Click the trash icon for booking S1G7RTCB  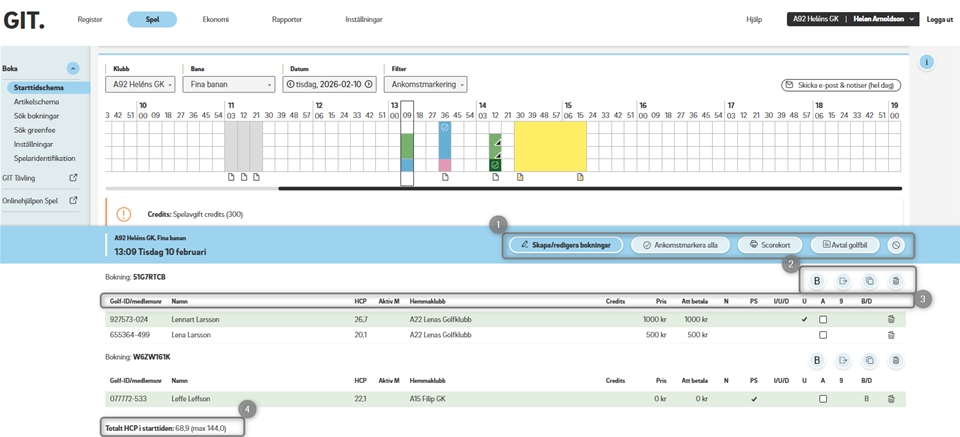point(895,282)
